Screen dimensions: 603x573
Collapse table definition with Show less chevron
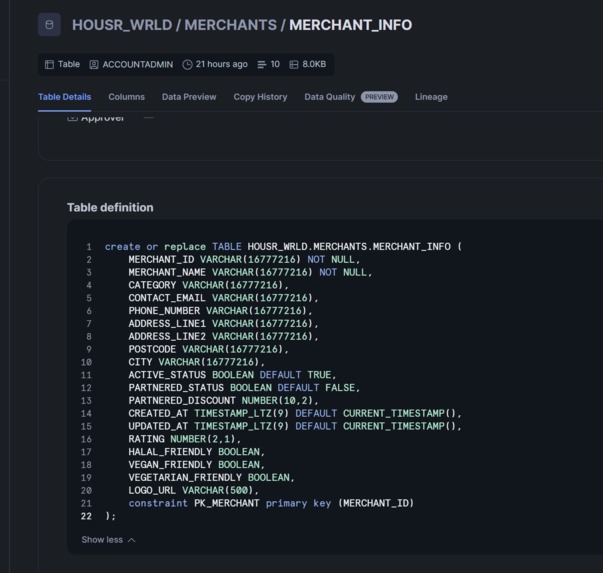132,540
